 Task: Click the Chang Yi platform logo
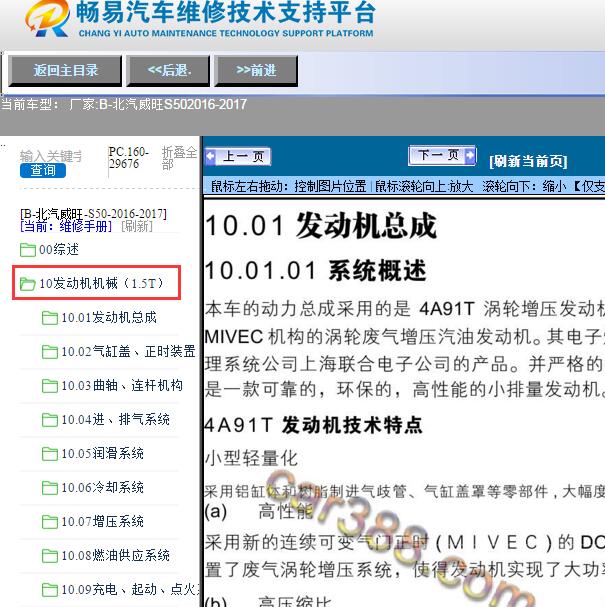pos(47,19)
